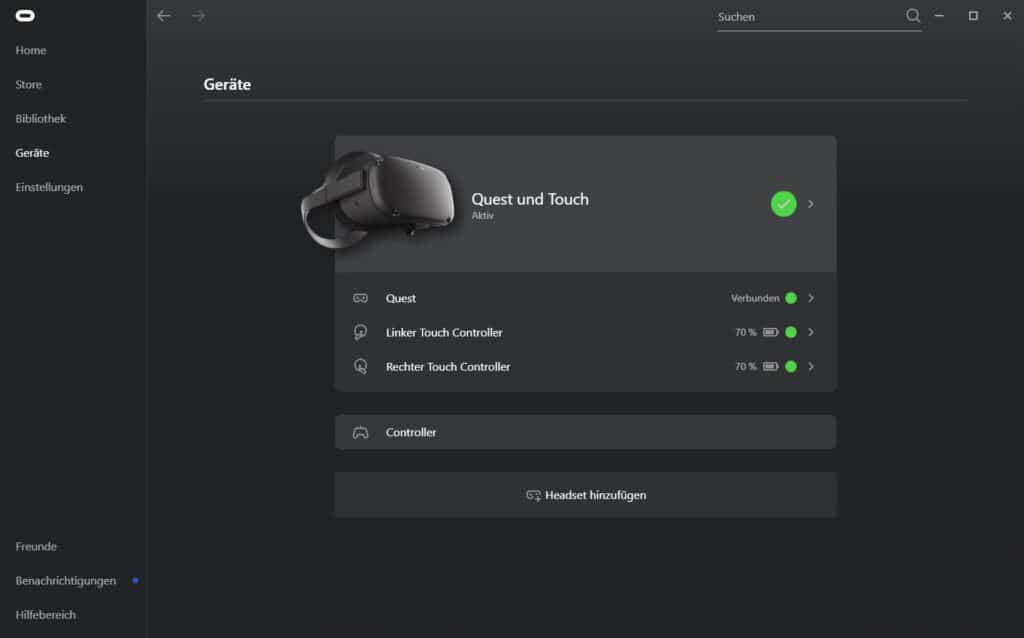Expand the Quest row chevron
Screen dimensions: 1024x638
coord(811,298)
